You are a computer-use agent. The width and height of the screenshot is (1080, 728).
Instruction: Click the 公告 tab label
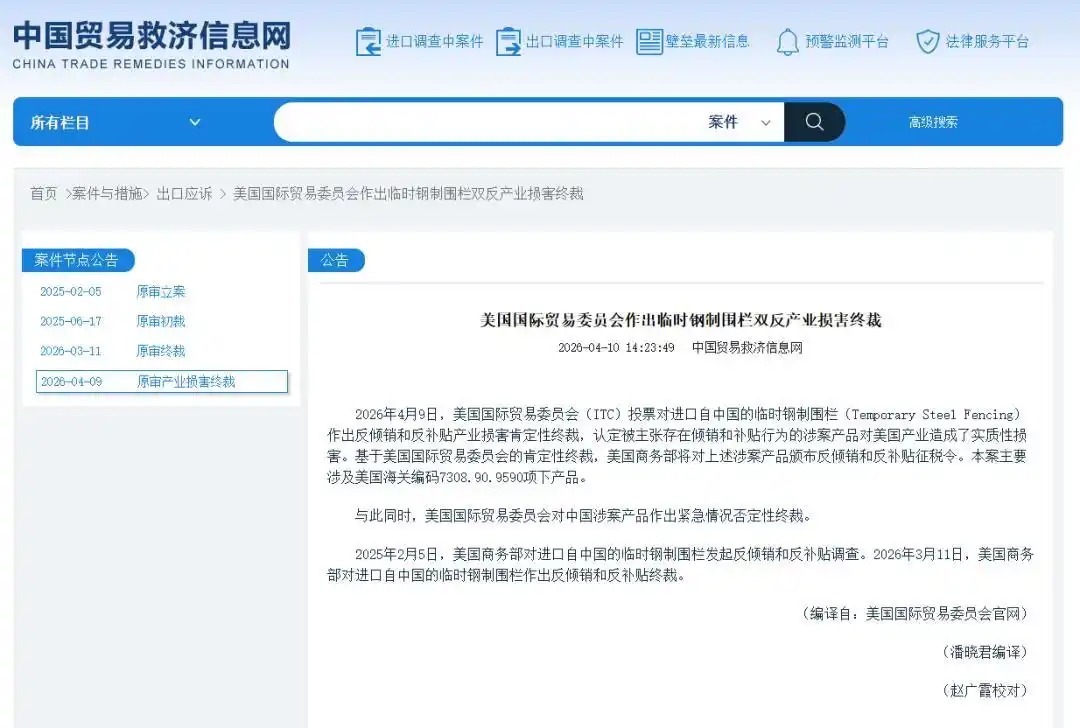pyautogui.click(x=335, y=260)
